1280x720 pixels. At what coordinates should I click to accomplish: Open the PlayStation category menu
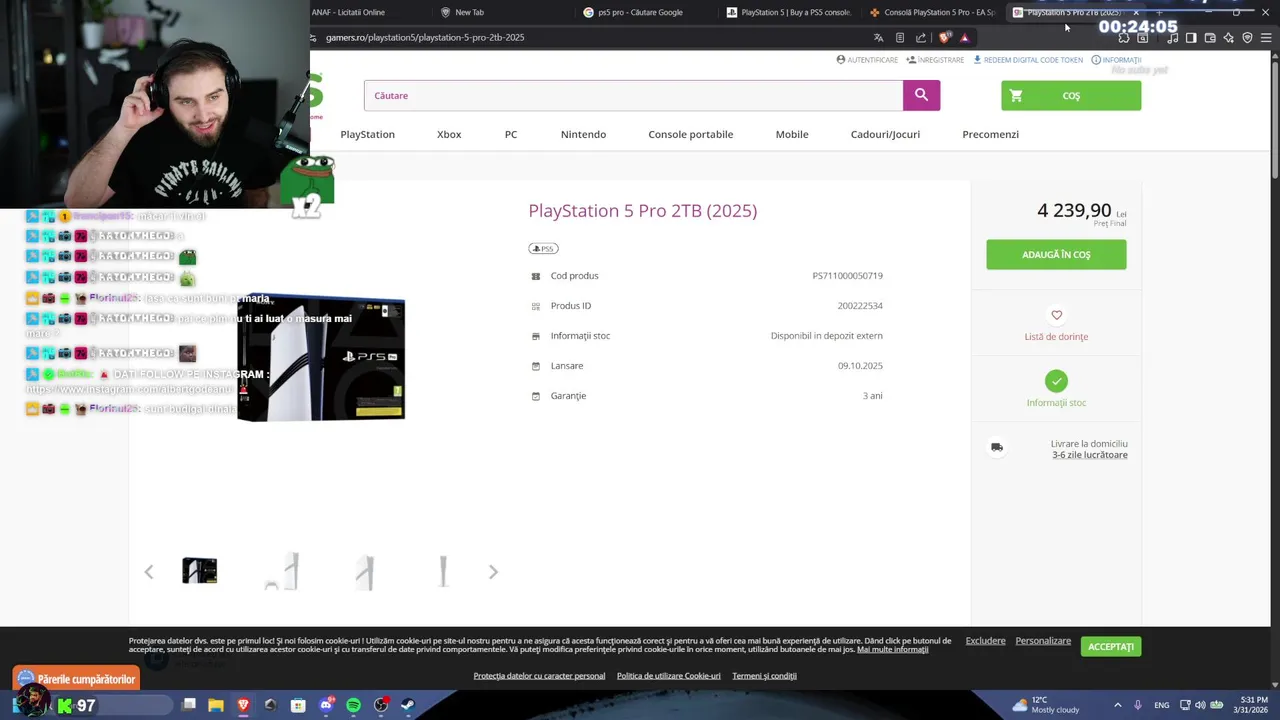(367, 134)
